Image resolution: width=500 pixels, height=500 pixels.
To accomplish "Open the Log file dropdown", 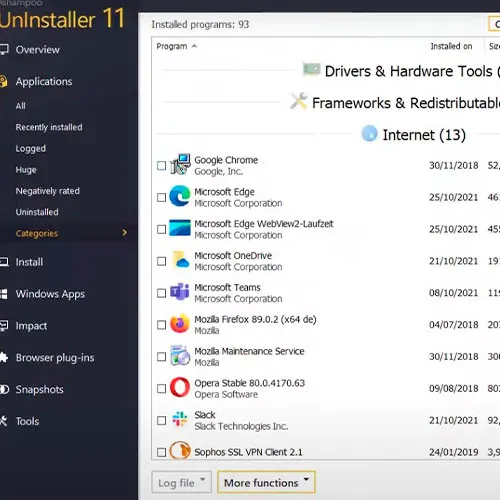I will pyautogui.click(x=181, y=482).
